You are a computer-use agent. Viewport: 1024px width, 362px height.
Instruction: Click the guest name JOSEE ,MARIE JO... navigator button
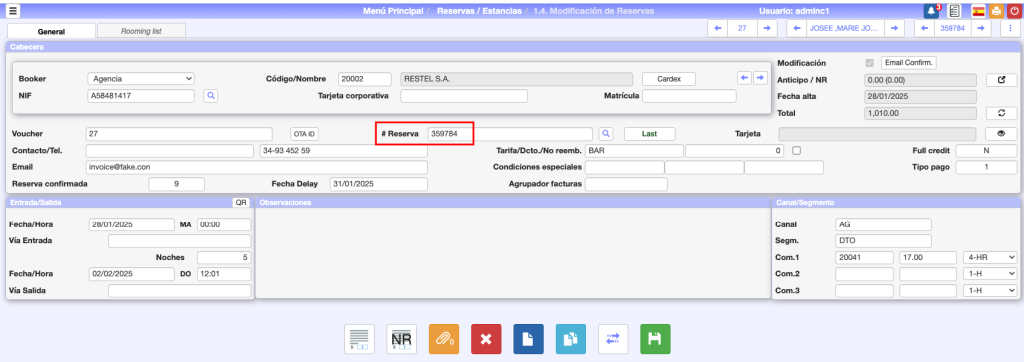coord(846,28)
